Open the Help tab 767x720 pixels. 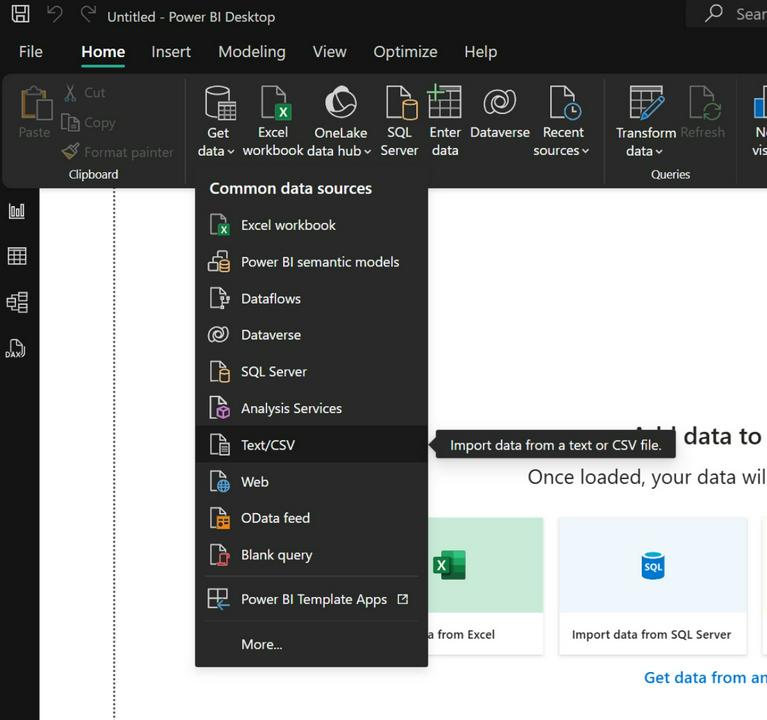point(480,52)
